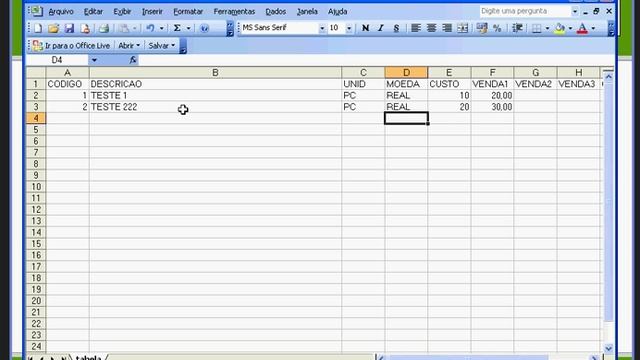Screen dimensions: 640x360
Task: Click in the 'Digite uma pergunta' box
Action: [x=525, y=11]
